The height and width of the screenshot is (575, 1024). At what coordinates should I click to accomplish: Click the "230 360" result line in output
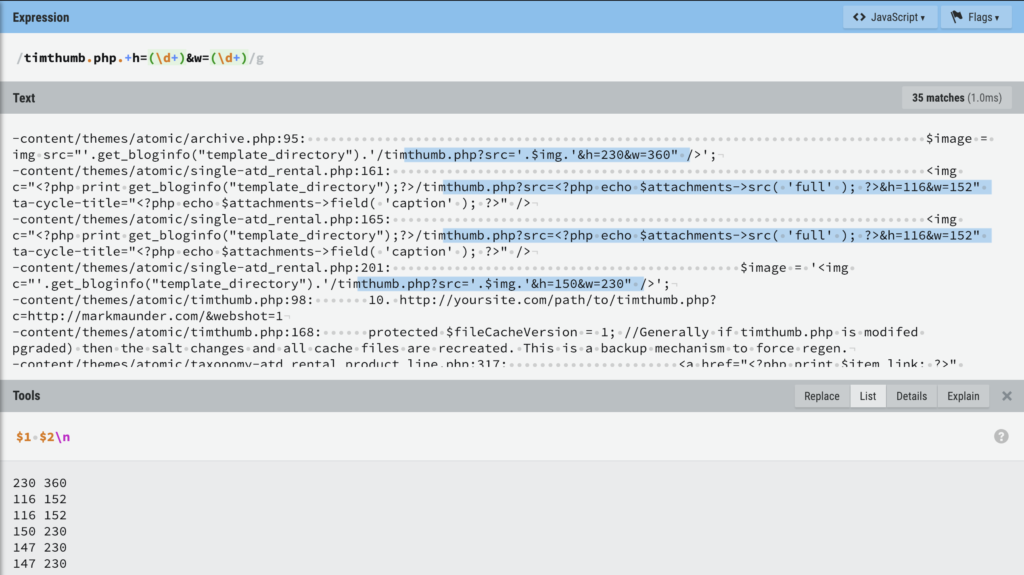(x=39, y=483)
